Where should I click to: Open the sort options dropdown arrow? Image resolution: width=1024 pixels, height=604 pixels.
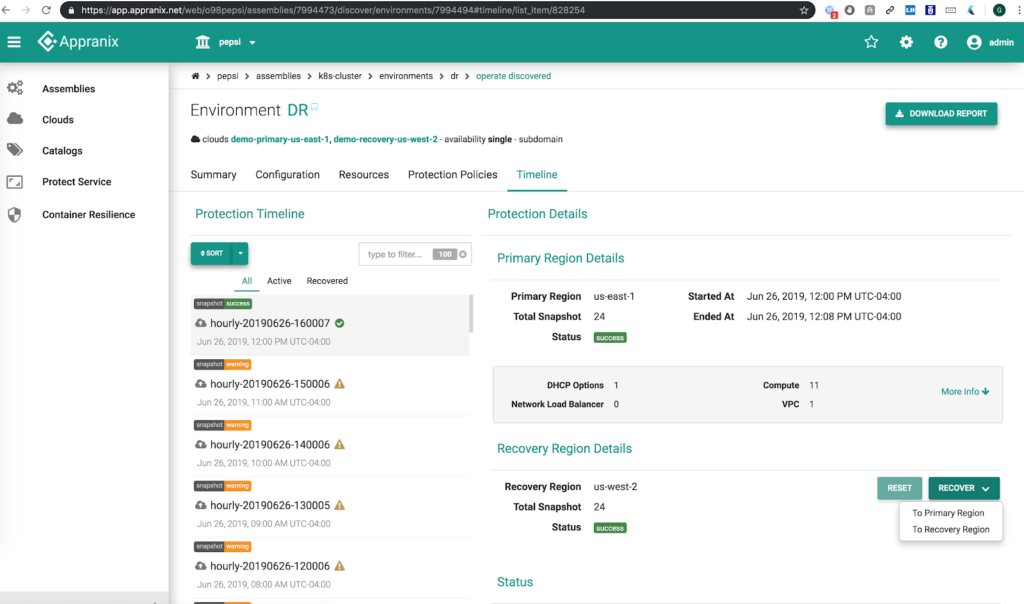[240, 253]
